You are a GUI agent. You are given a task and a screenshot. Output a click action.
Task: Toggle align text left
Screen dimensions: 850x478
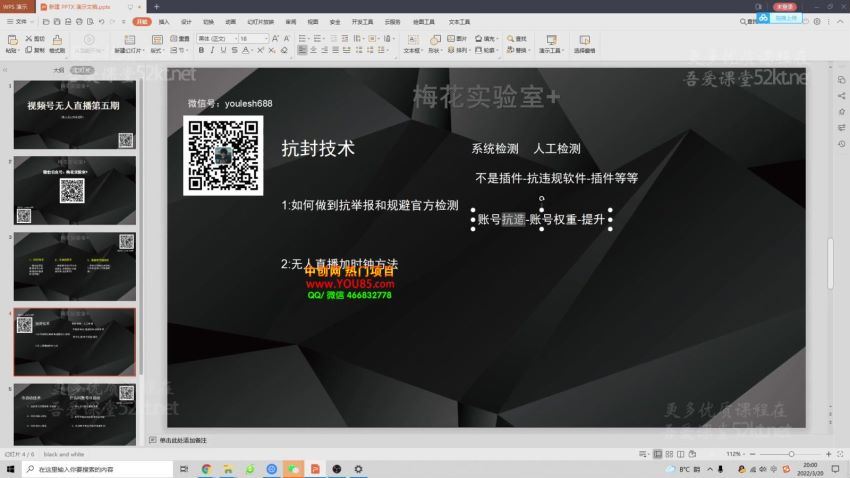coord(302,50)
